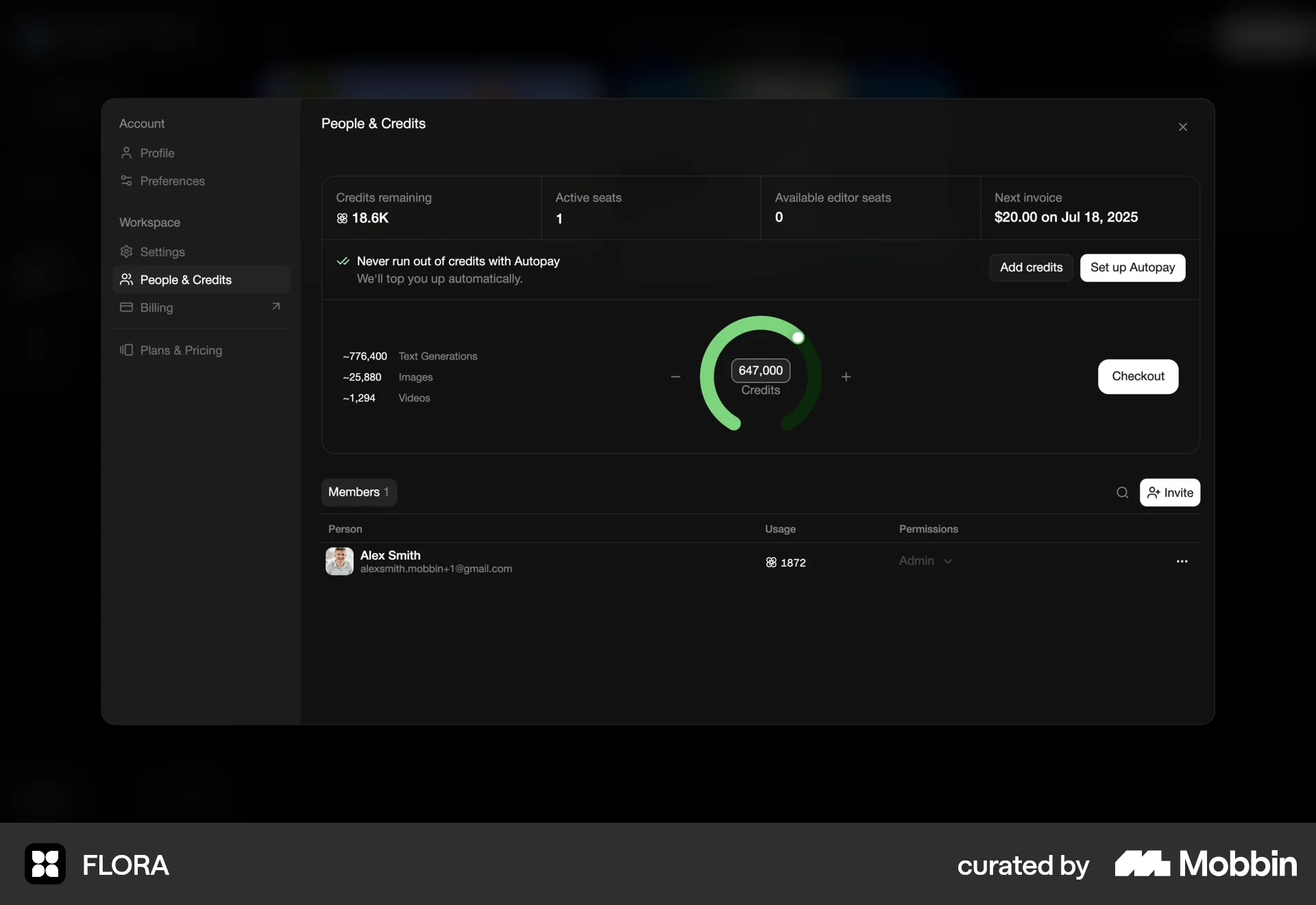Image resolution: width=1316 pixels, height=905 pixels.
Task: Open the three-dot menu for Alex Smith
Action: (x=1182, y=562)
